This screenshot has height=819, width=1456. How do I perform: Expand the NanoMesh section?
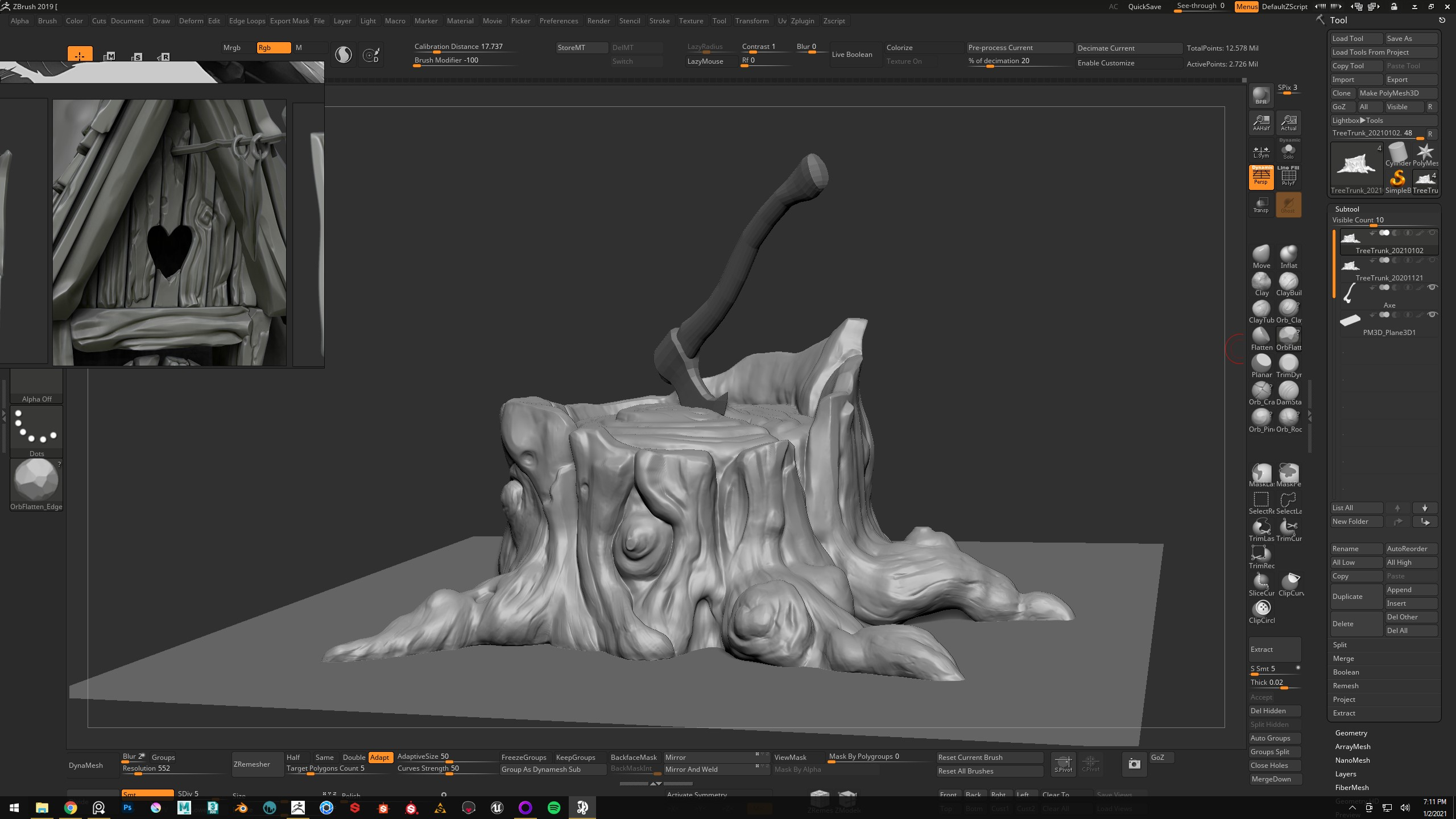pos(1352,760)
